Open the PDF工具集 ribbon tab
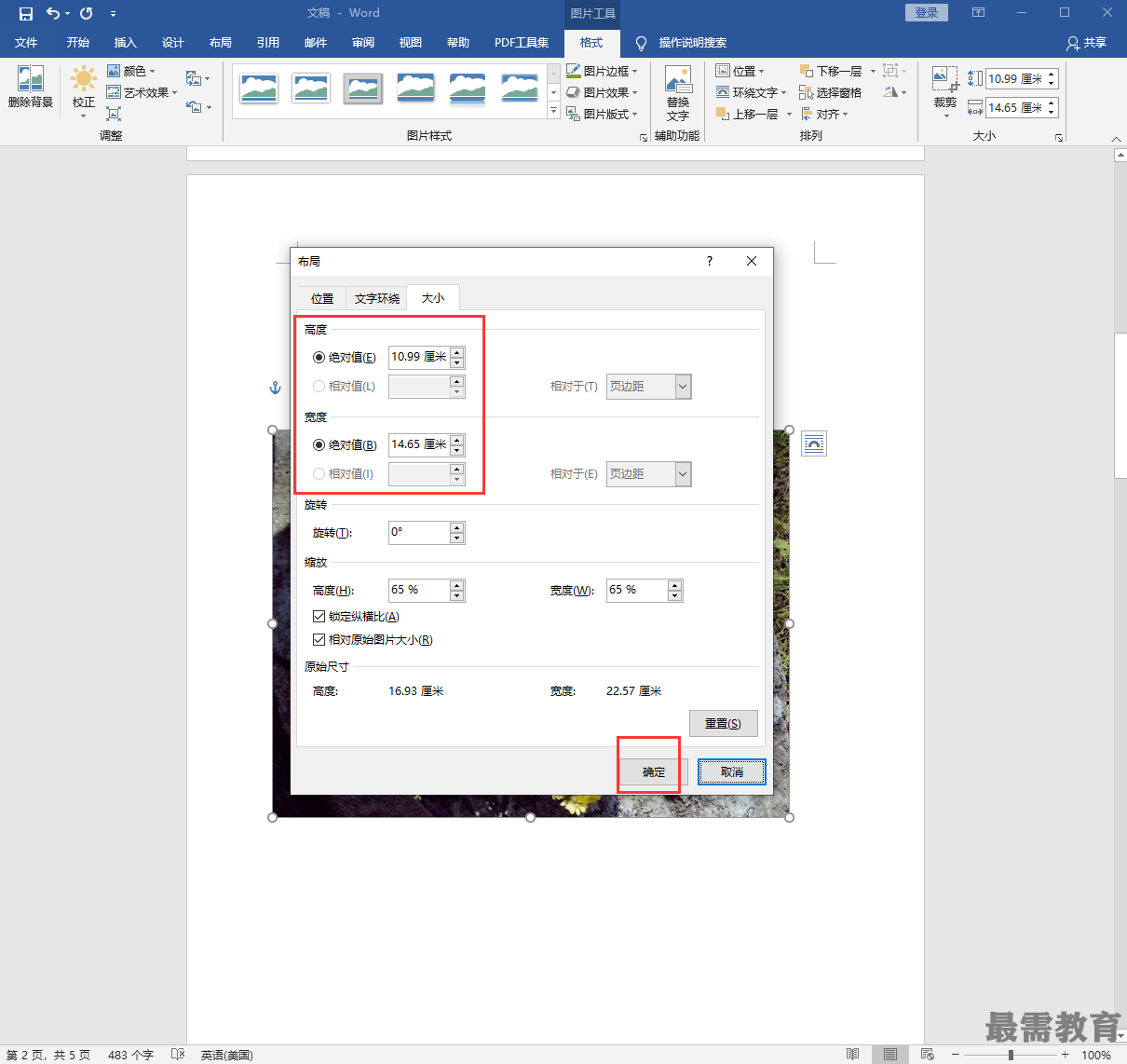This screenshot has width=1127, height=1064. tap(522, 43)
